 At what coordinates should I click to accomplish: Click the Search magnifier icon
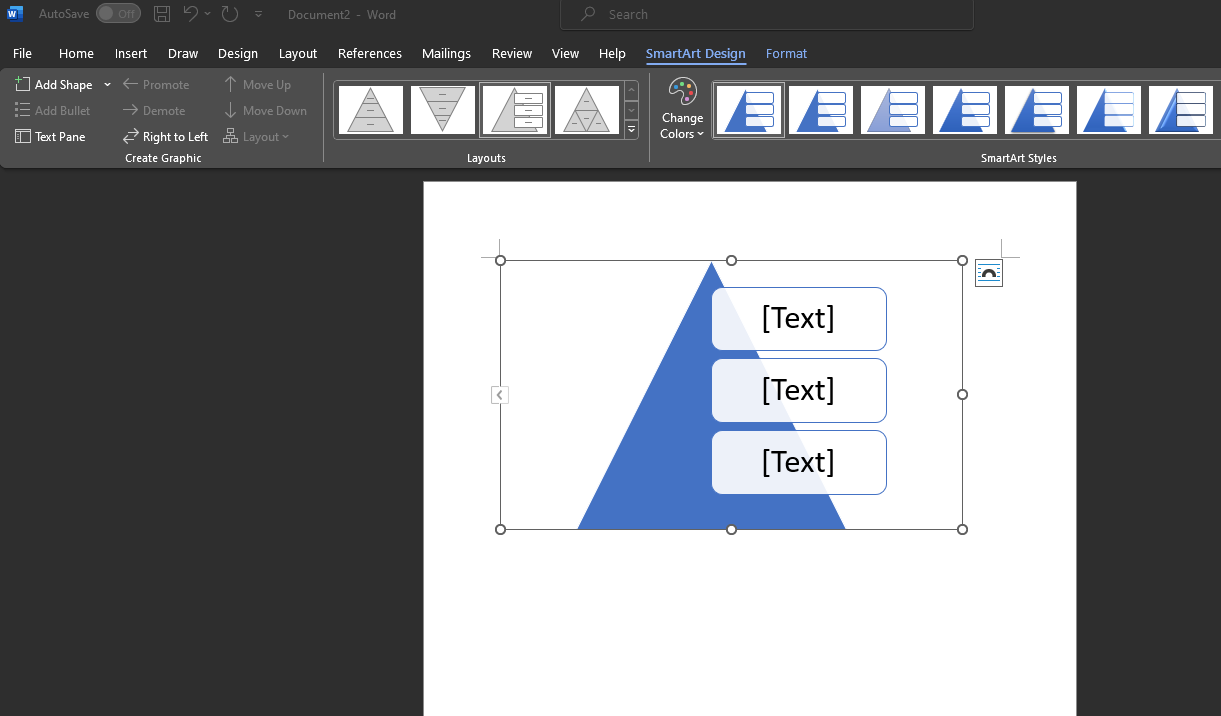pos(590,14)
